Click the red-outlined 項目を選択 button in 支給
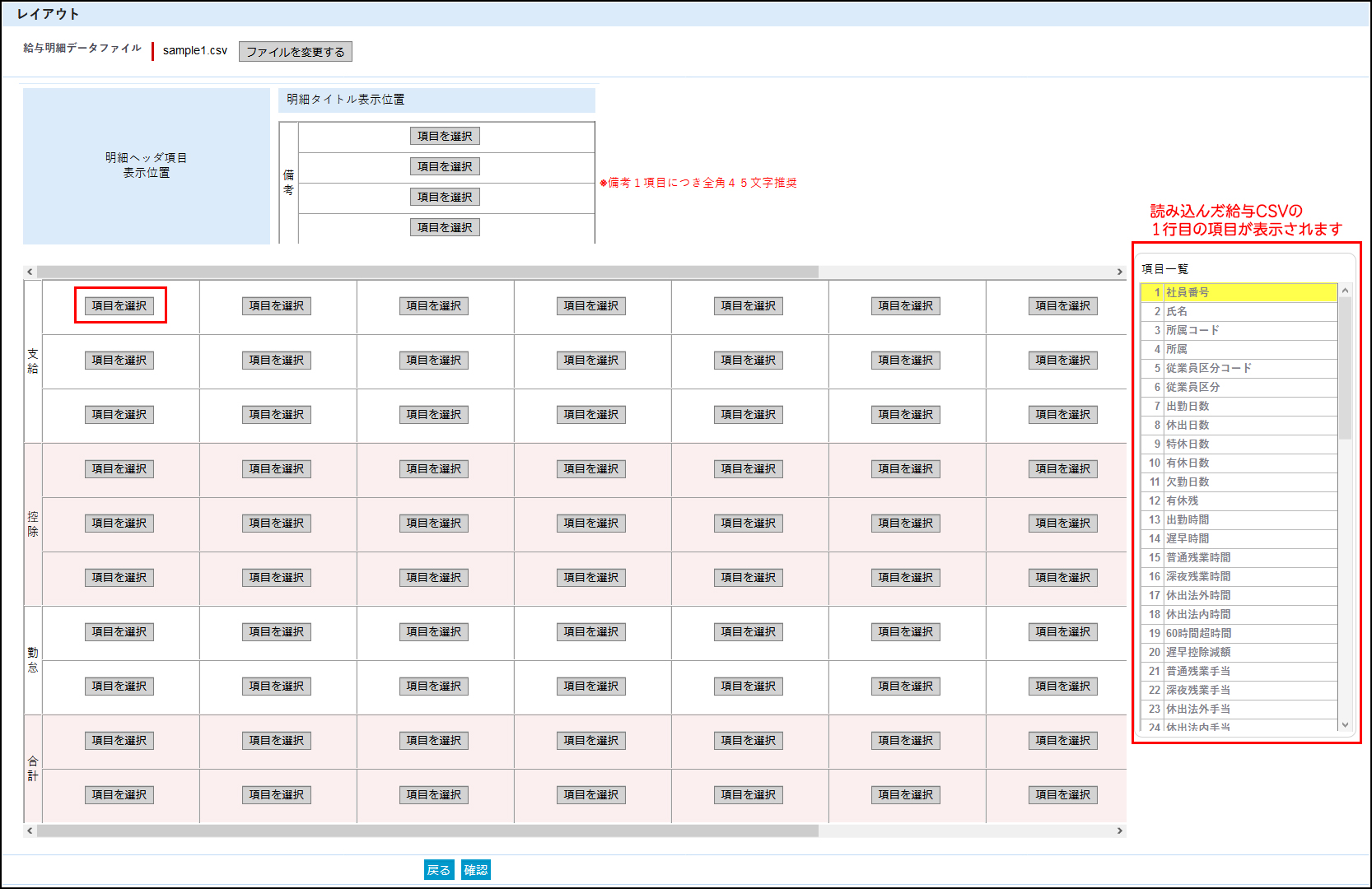This screenshot has height=889, width=1372. 119,305
